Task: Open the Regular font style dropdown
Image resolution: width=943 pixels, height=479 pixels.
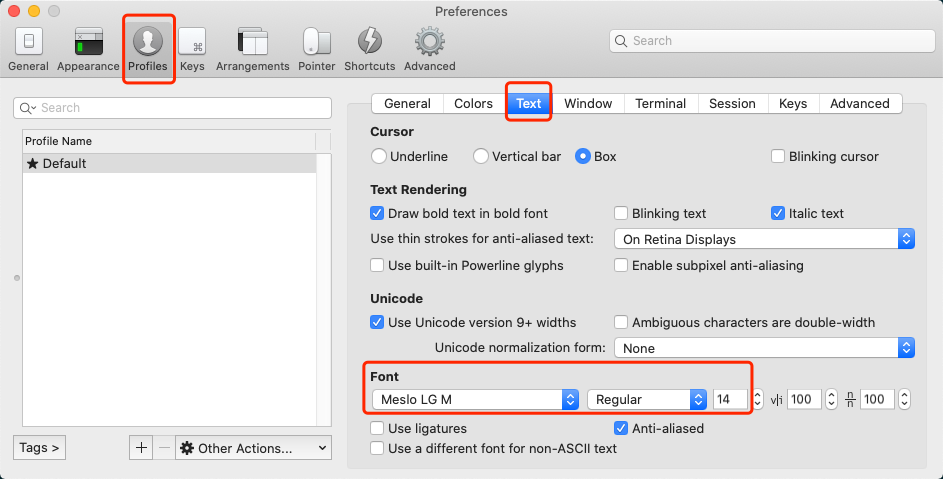Action: (647, 400)
